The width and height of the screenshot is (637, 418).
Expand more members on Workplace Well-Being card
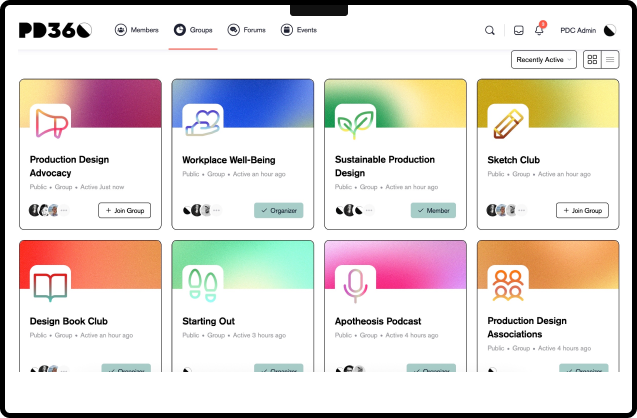pyautogui.click(x=216, y=210)
